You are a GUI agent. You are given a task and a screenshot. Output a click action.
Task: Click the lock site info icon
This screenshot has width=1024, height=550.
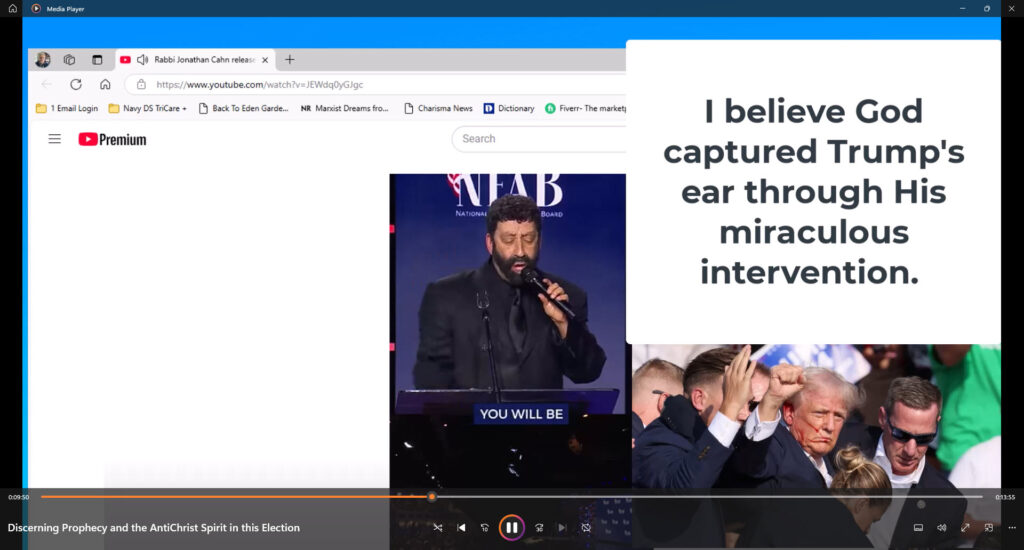click(141, 84)
